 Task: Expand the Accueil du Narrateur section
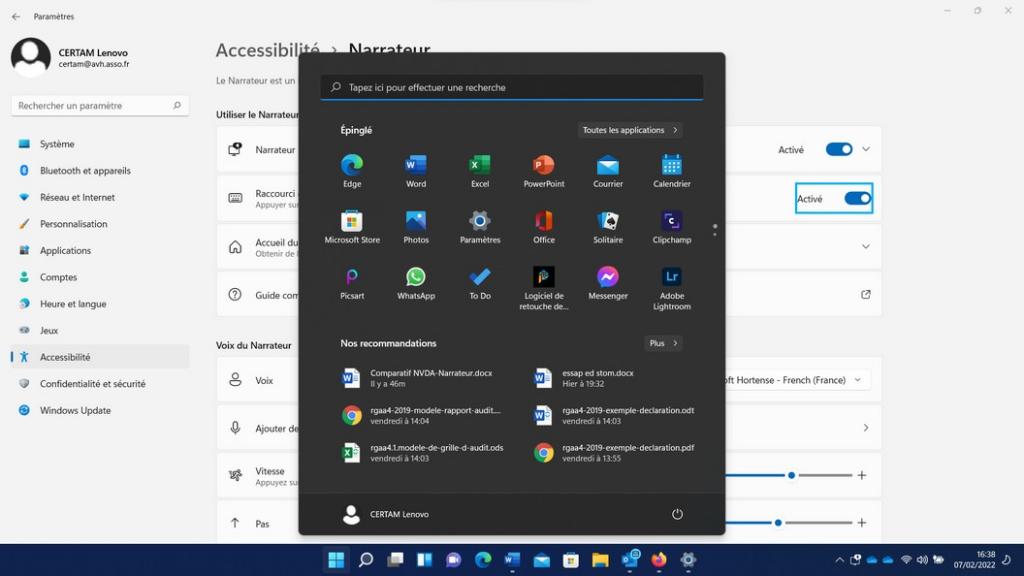pos(866,247)
